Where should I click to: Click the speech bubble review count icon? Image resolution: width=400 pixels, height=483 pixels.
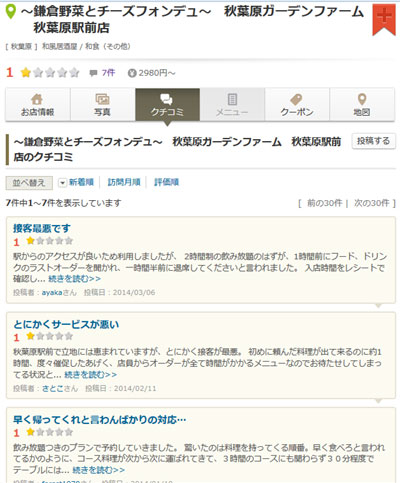click(93, 73)
